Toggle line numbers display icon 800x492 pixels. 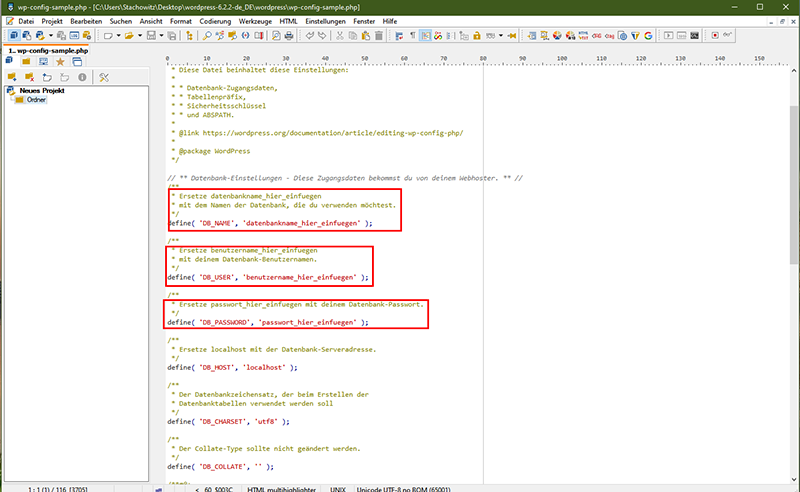coord(451,36)
